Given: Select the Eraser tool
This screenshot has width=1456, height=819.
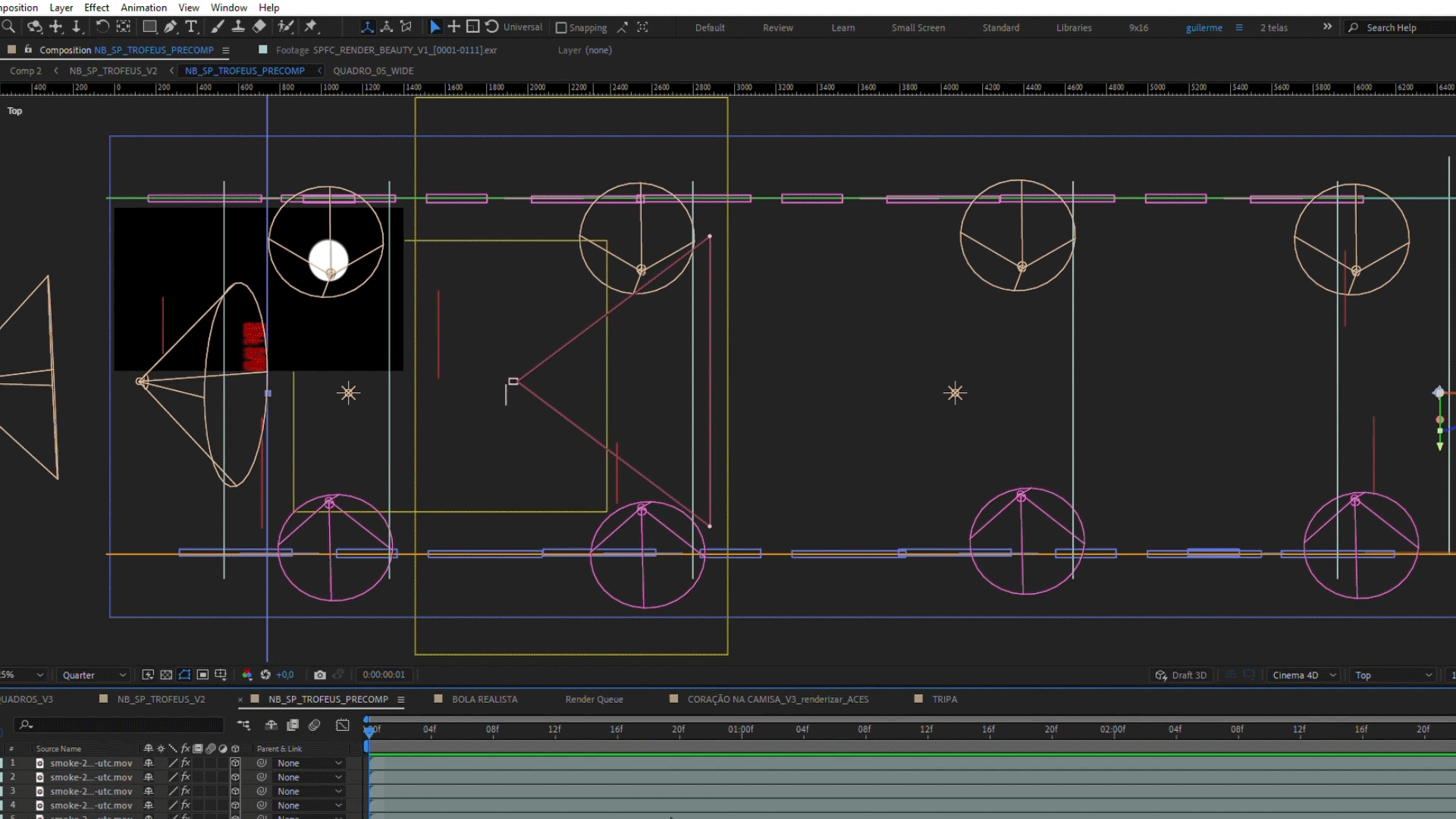Looking at the screenshot, I should (x=259, y=27).
